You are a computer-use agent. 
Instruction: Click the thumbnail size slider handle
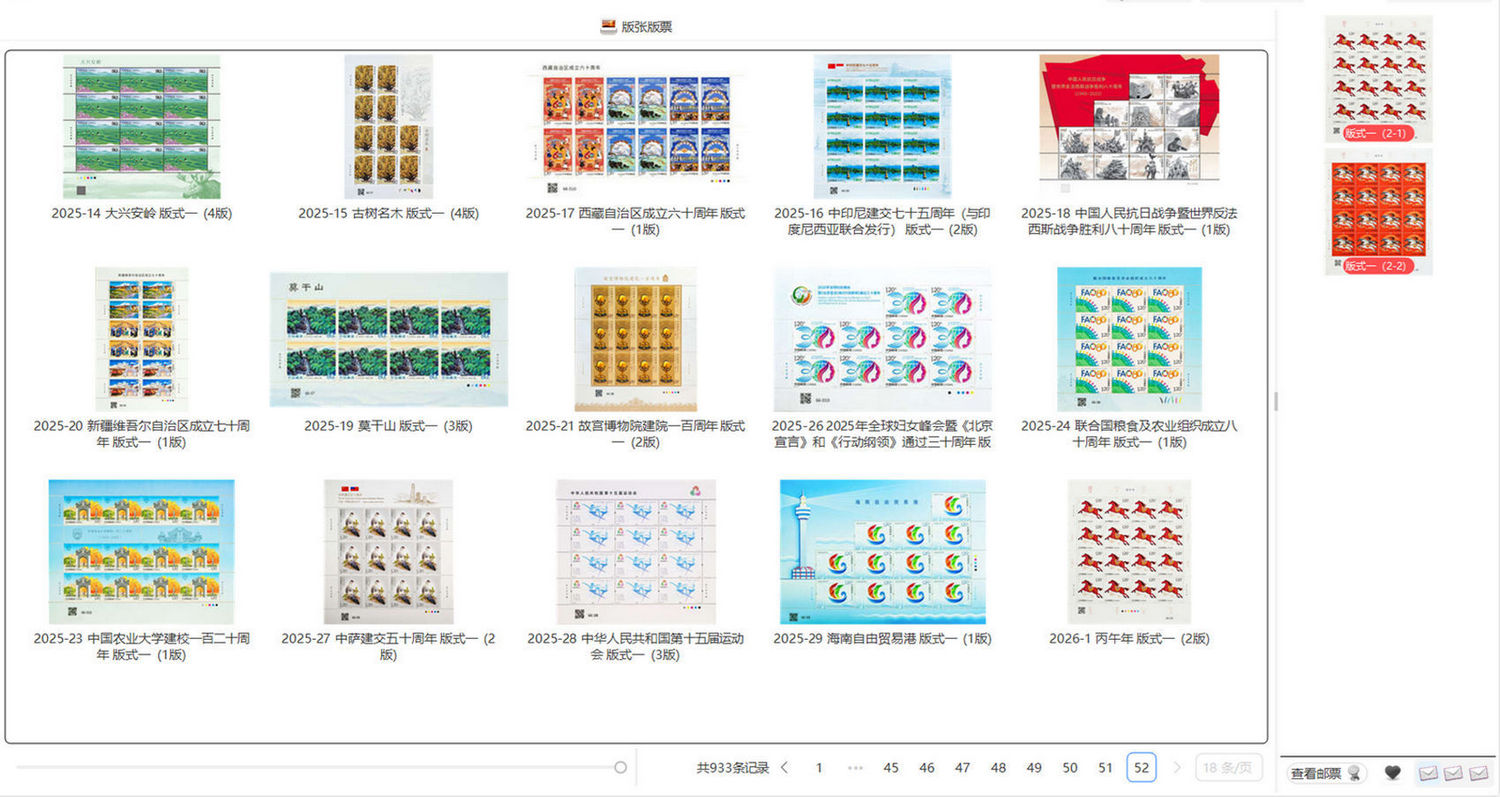tap(620, 767)
